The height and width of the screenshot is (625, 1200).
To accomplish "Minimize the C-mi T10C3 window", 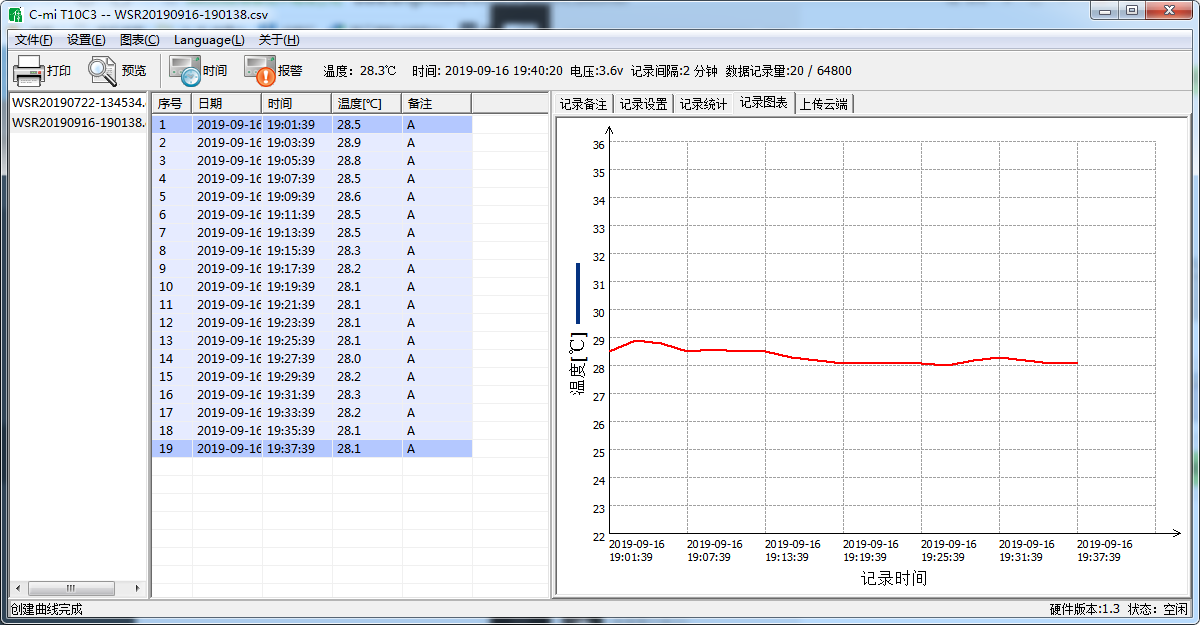I will pos(1105,10).
